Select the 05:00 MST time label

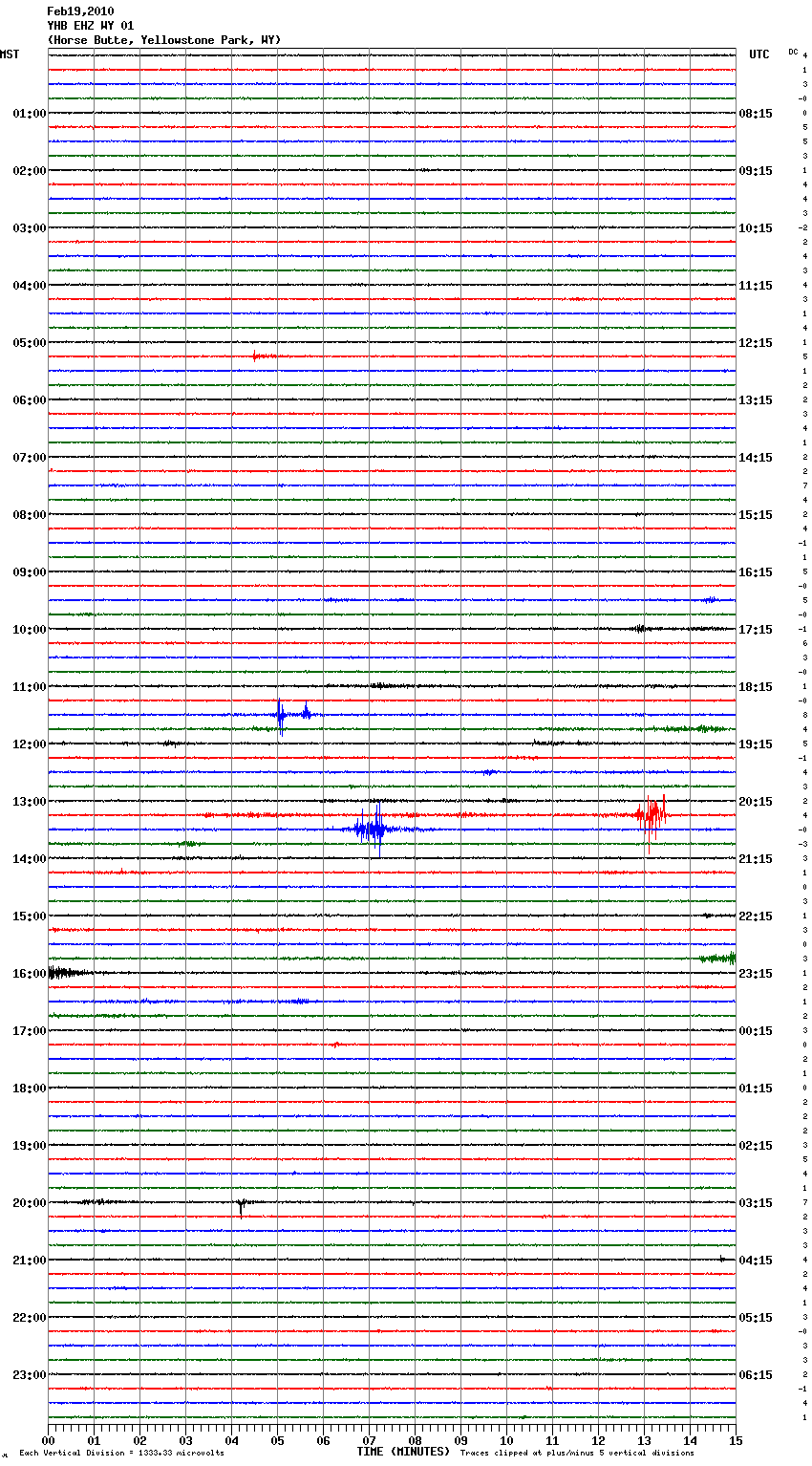pyautogui.click(x=30, y=343)
